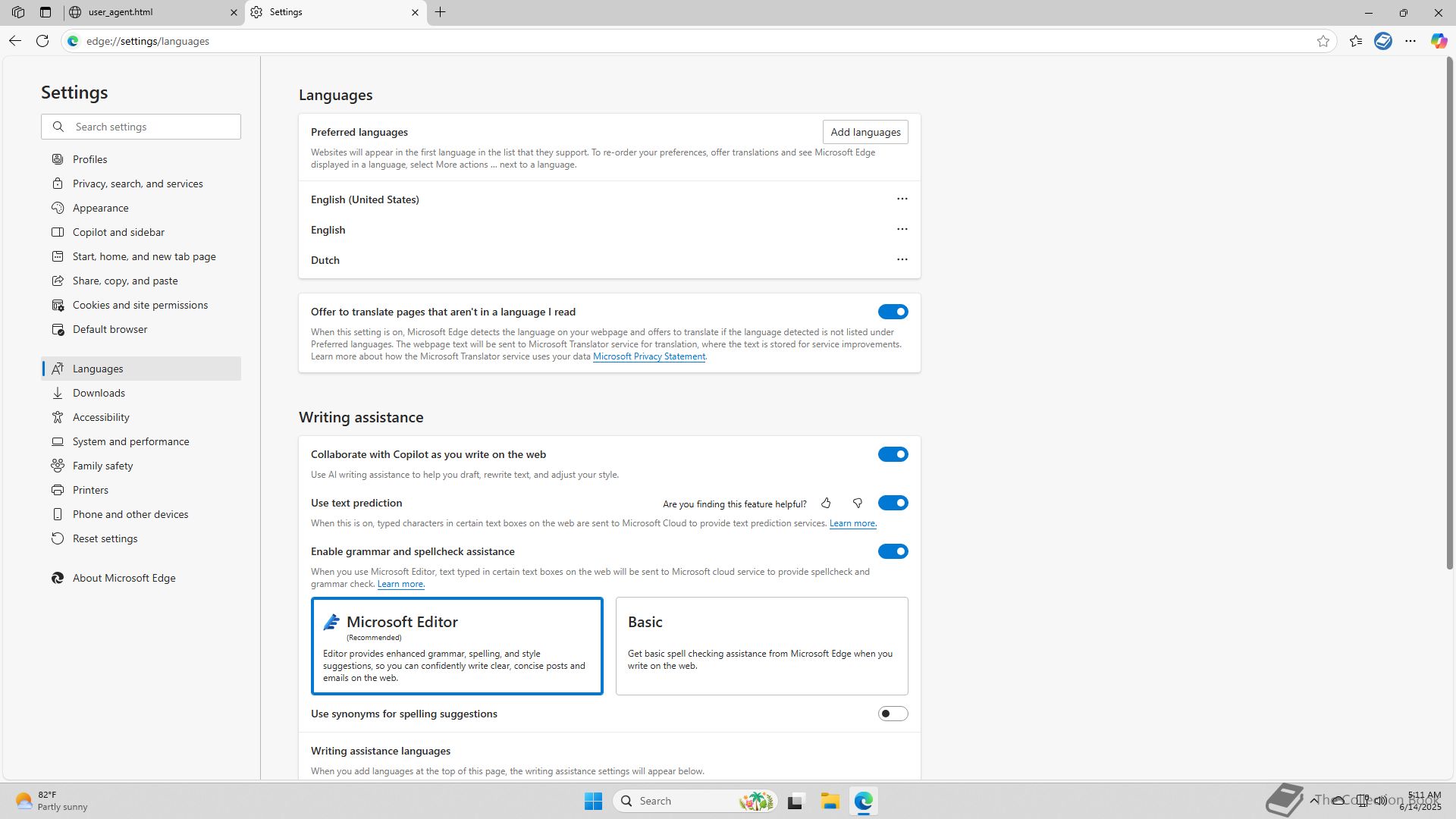Click the Add languages button
This screenshot has width=1456, height=819.
[865, 132]
